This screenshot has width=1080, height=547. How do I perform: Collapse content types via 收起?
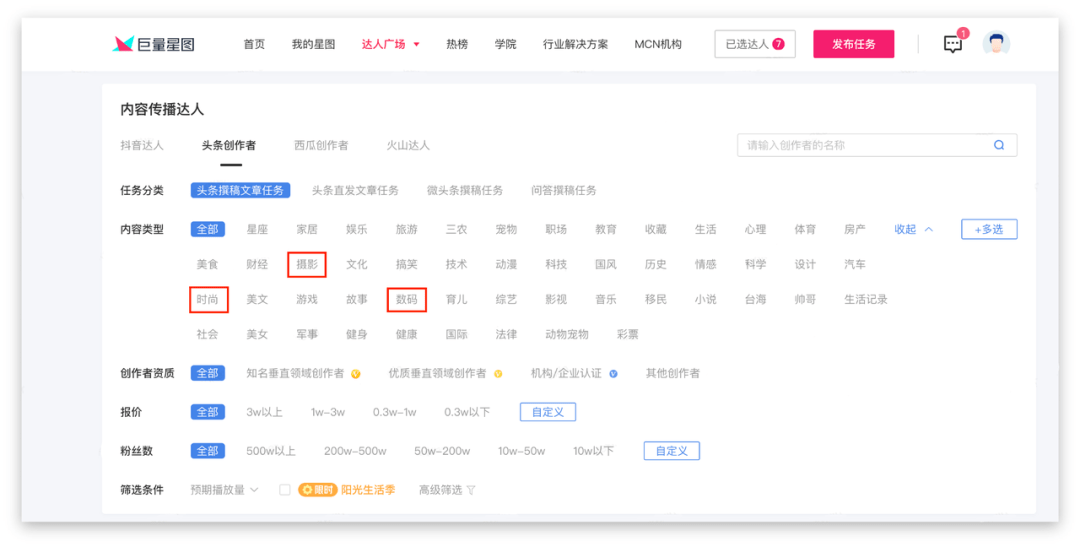tap(913, 229)
